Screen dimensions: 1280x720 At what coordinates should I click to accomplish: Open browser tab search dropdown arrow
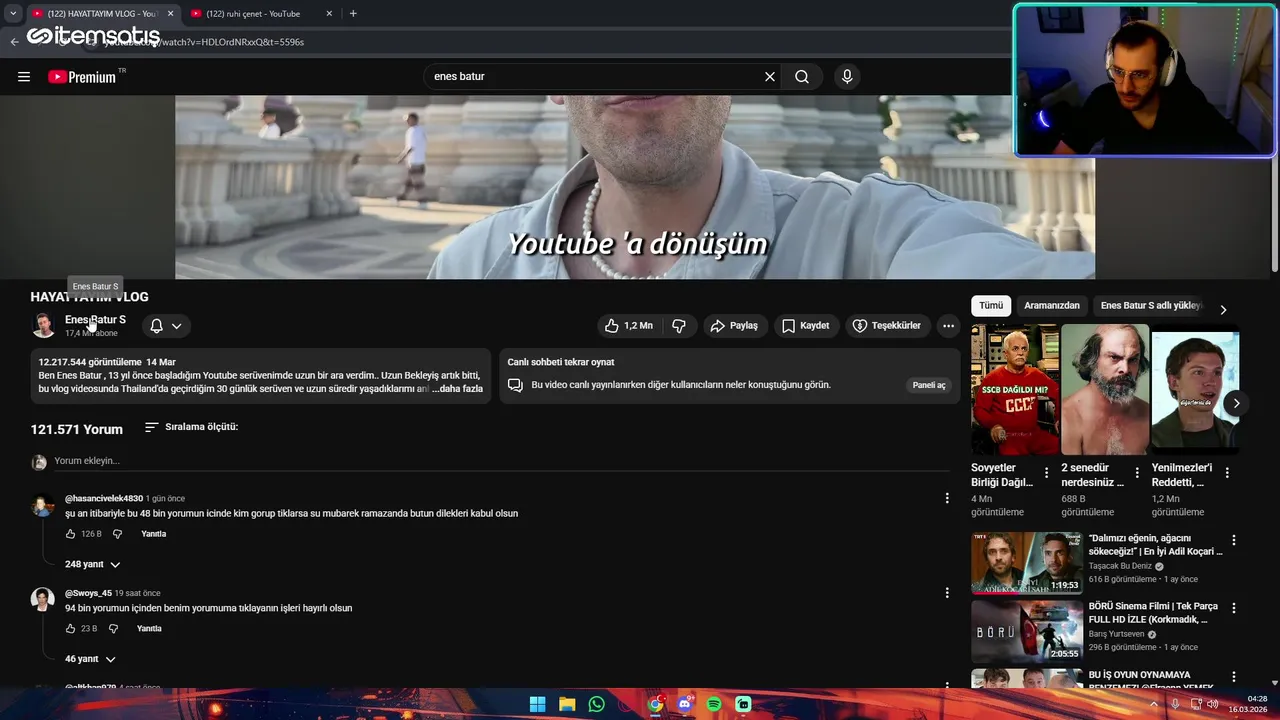12,14
